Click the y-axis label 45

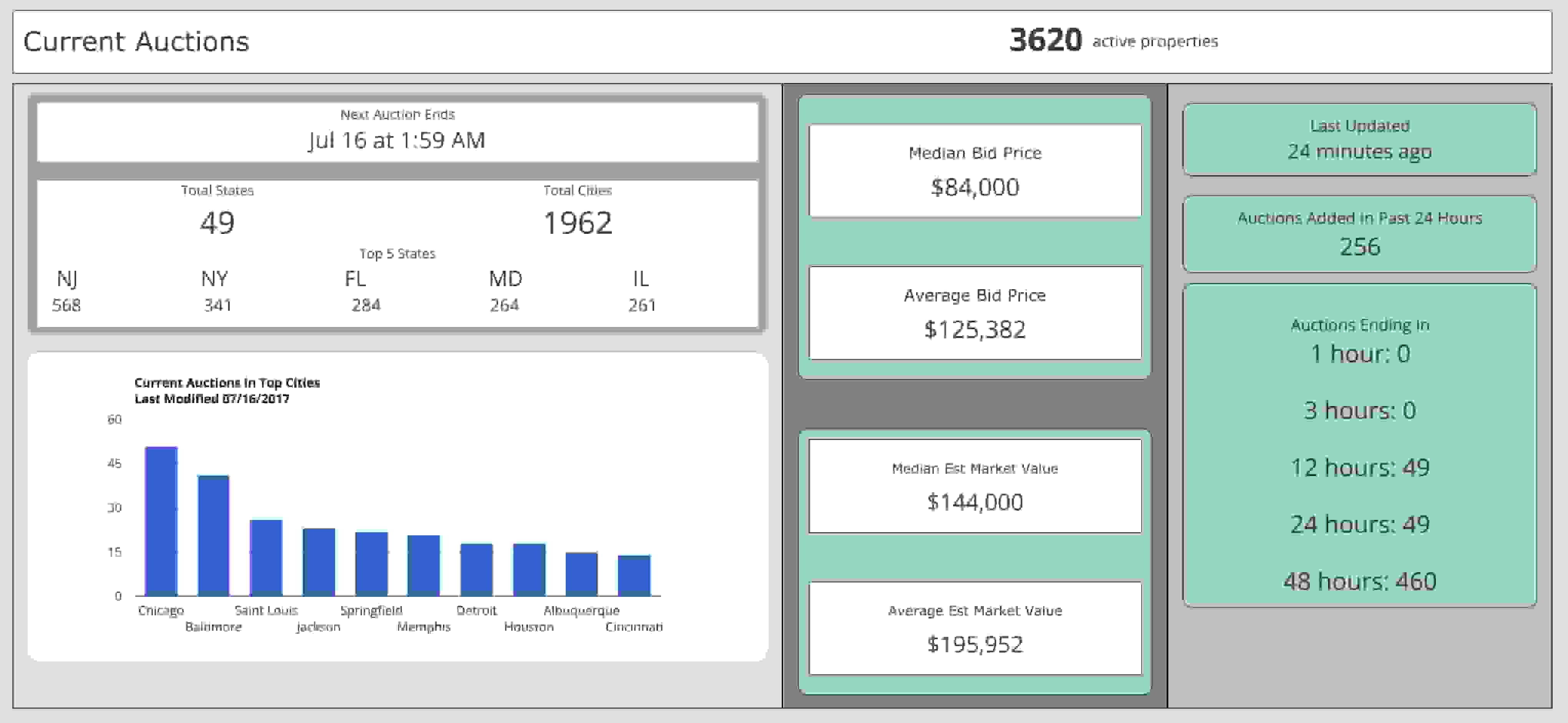click(x=115, y=463)
